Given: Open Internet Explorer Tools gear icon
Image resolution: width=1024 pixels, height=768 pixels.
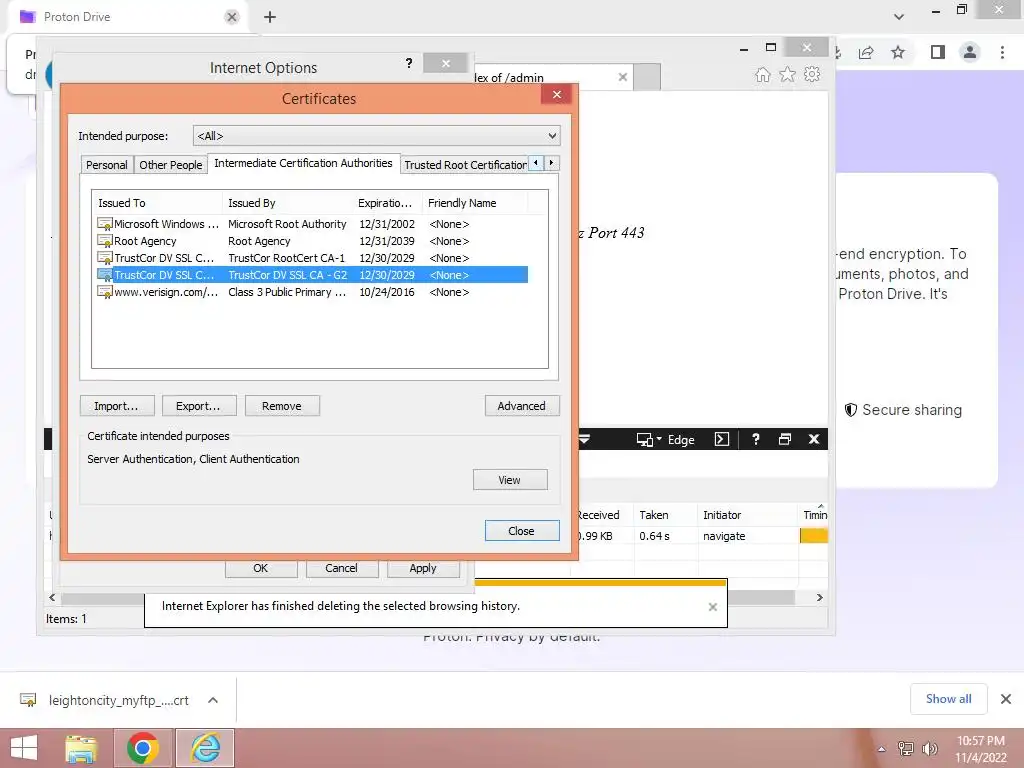Looking at the screenshot, I should pyautogui.click(x=812, y=74).
